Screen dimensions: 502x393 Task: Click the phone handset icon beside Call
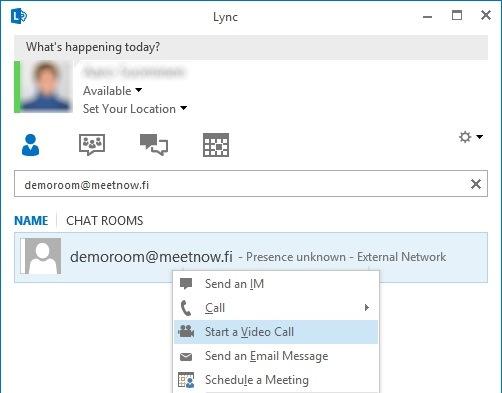[186, 308]
